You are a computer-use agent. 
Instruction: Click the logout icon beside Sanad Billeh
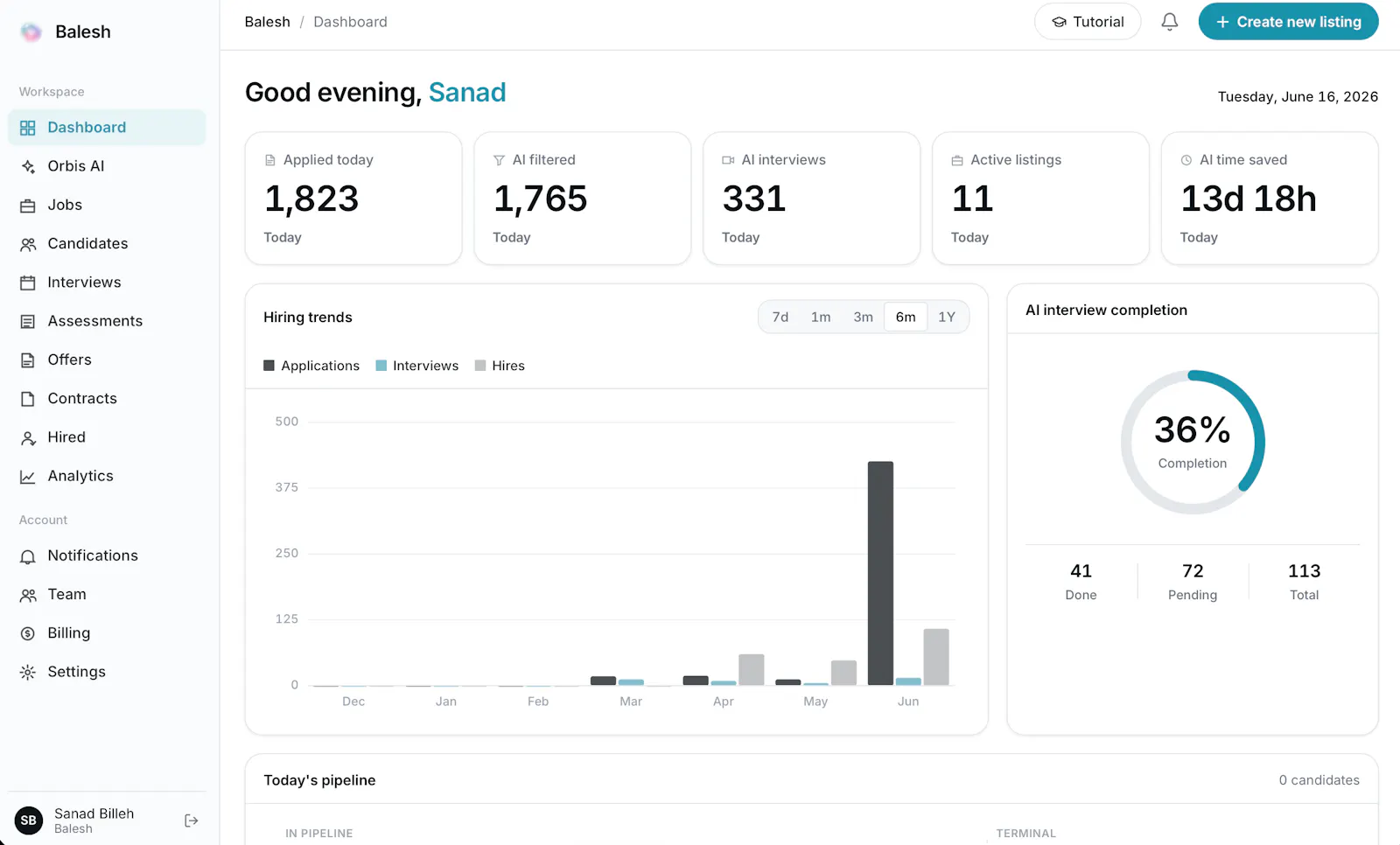[192, 821]
